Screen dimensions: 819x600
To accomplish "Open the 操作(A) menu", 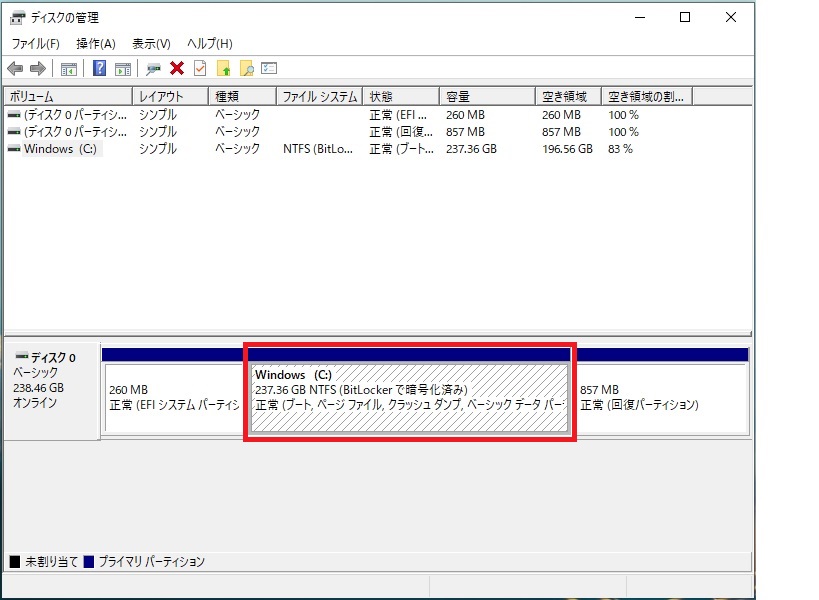I will pyautogui.click(x=96, y=44).
